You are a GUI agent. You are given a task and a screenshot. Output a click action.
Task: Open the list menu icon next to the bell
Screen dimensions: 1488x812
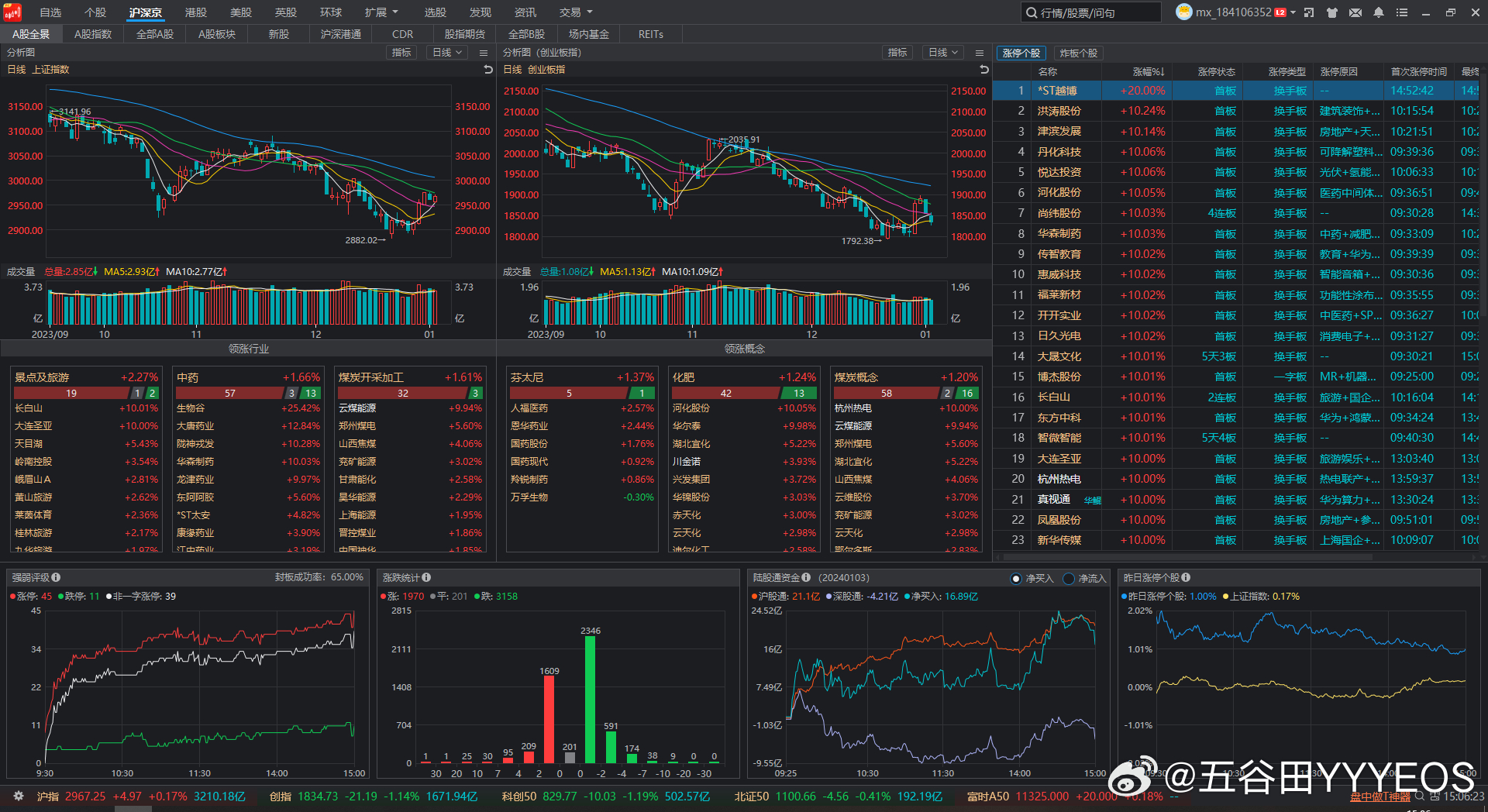click(x=1402, y=12)
